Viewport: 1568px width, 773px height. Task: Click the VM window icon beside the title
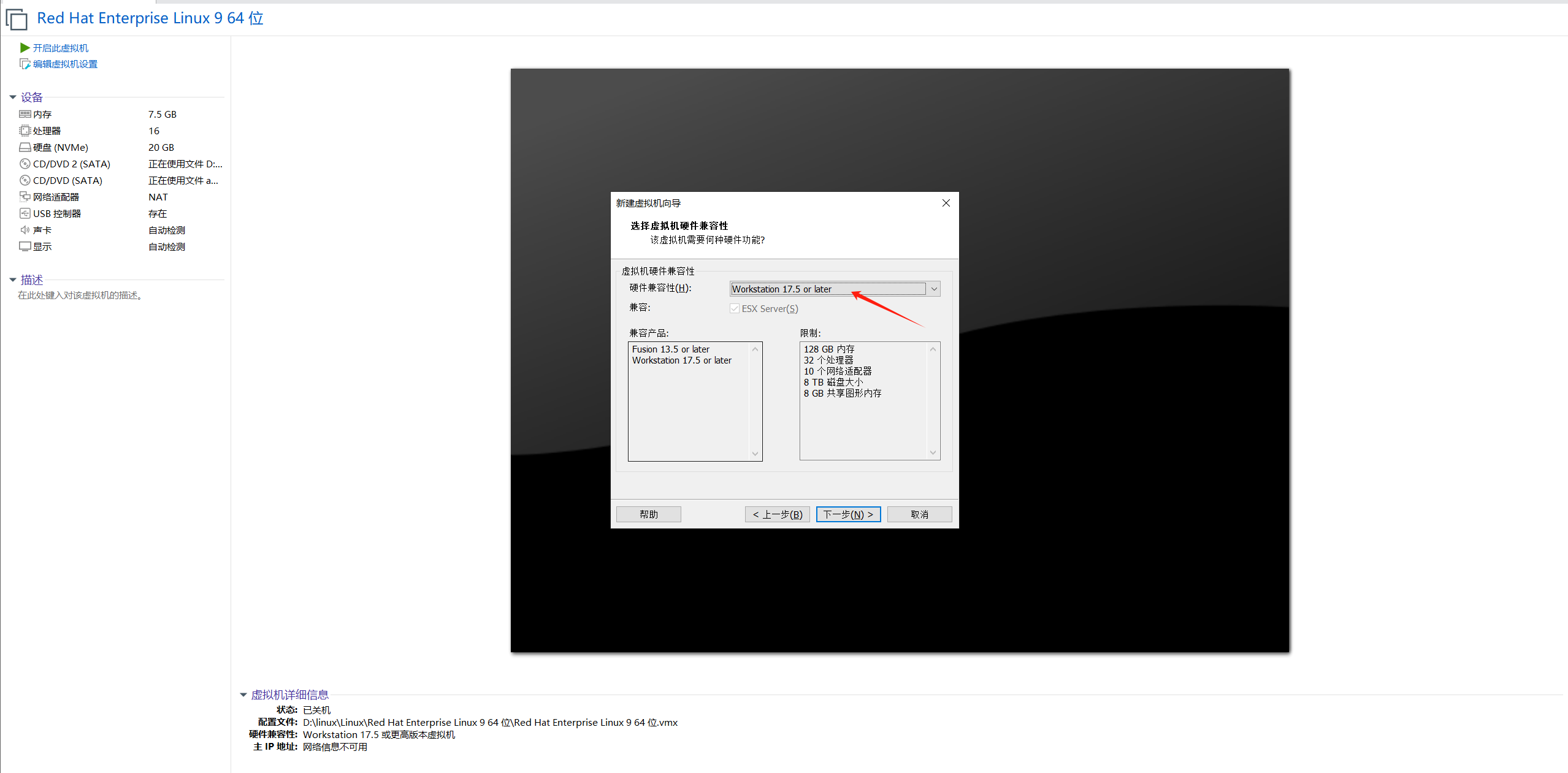[x=17, y=19]
